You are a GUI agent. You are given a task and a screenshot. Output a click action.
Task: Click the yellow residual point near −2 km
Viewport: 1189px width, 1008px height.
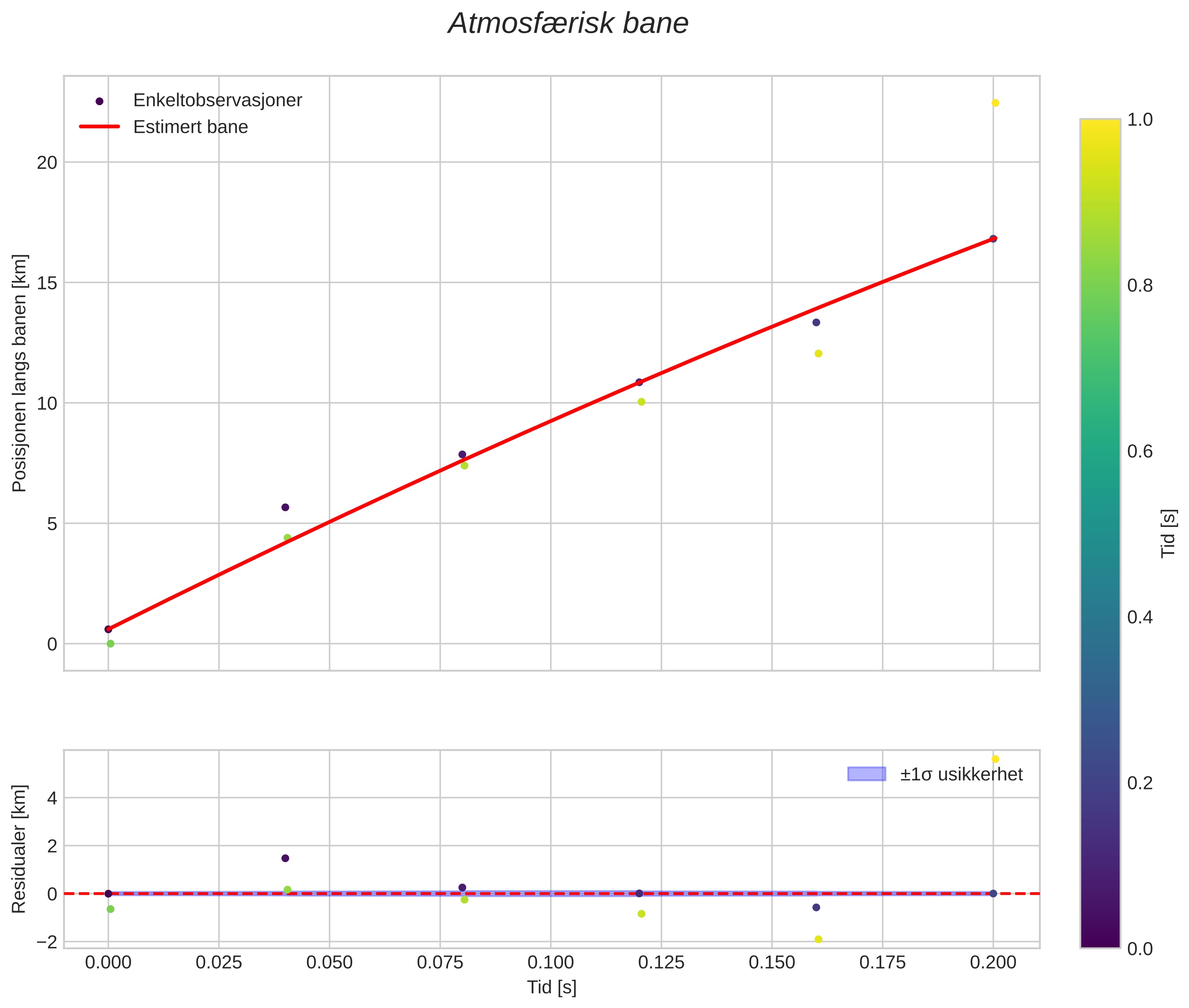tap(818, 939)
